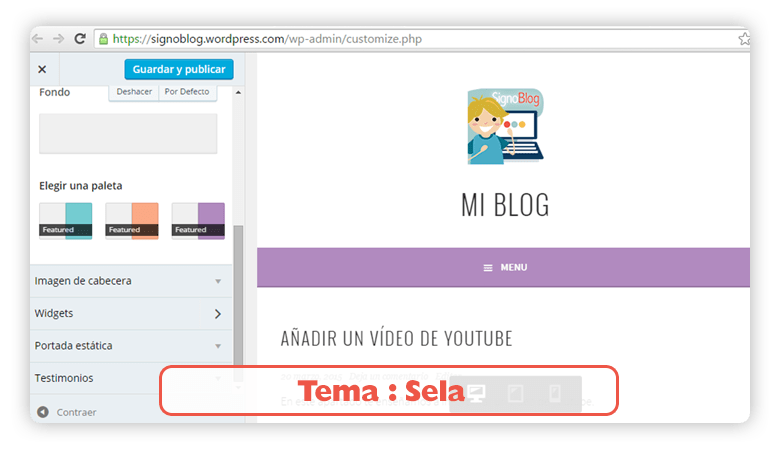Expand the Imagen de cabecera section

(x=131, y=281)
